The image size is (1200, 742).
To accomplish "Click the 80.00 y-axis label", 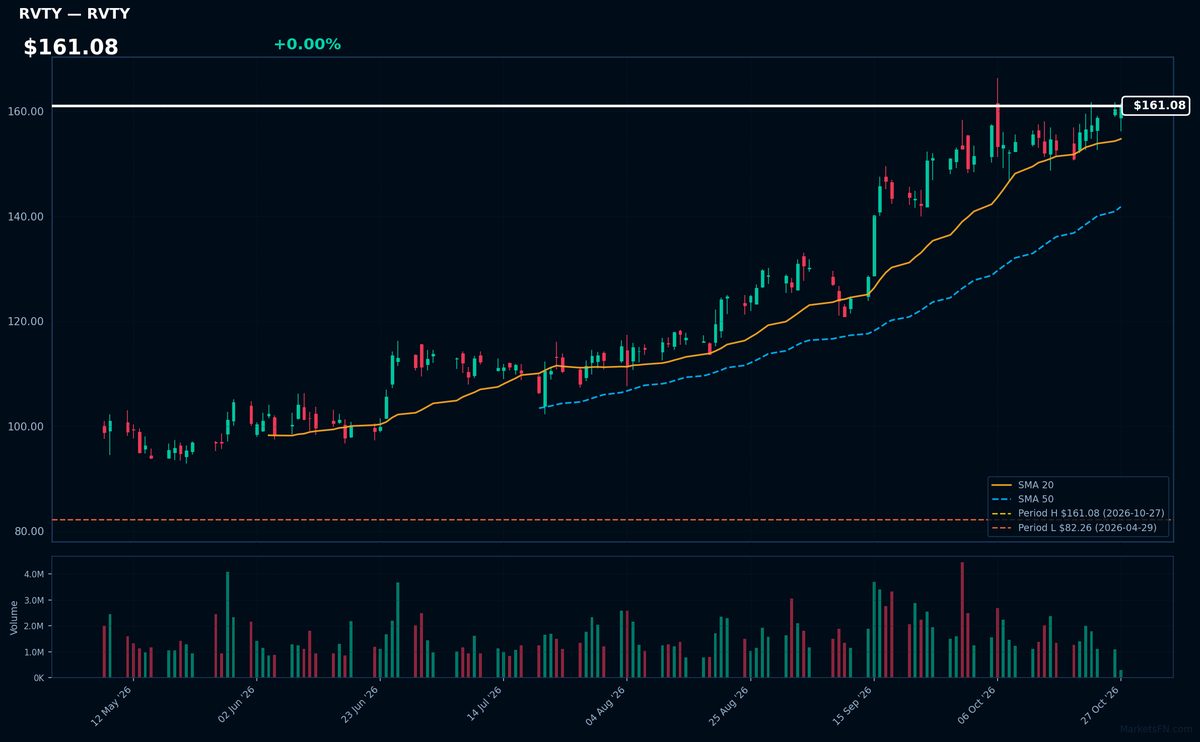I will 29,532.
